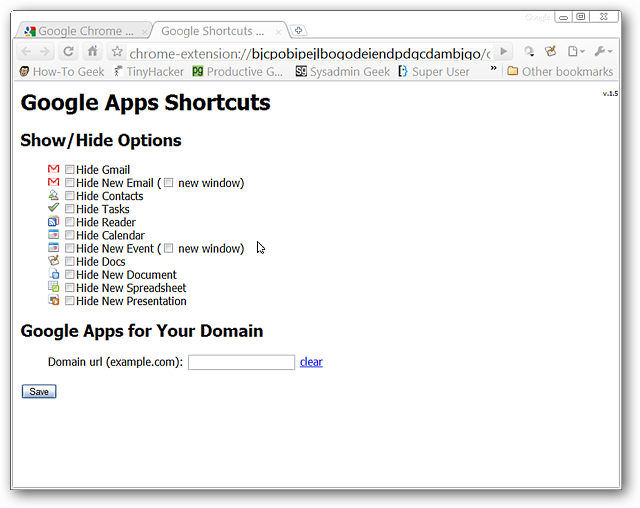Screen dimensions: 640x508
Task: Click the chrome-extension address bar
Action: tap(309, 53)
